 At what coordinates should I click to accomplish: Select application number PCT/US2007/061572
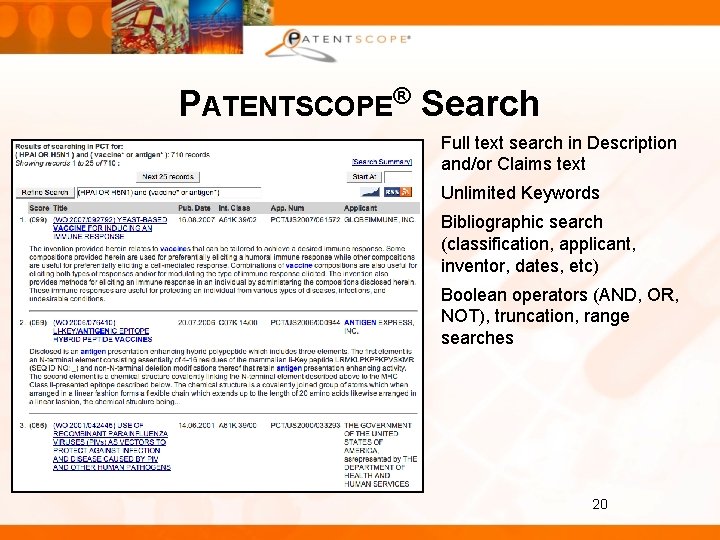pos(305,220)
